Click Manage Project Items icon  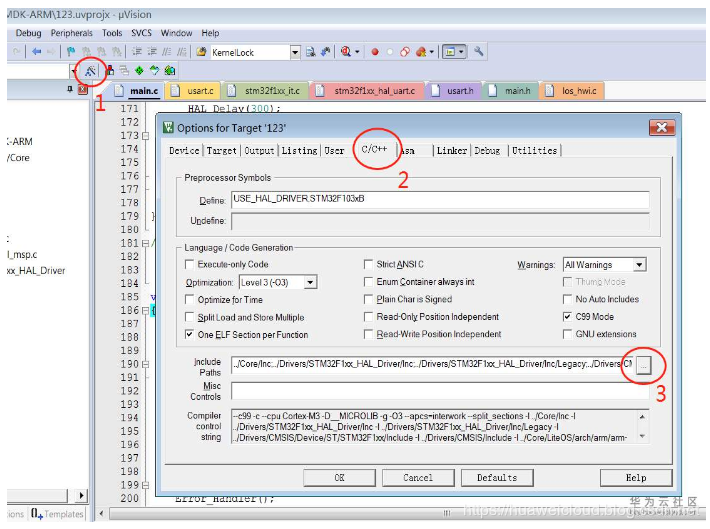pyautogui.click(x=109, y=70)
